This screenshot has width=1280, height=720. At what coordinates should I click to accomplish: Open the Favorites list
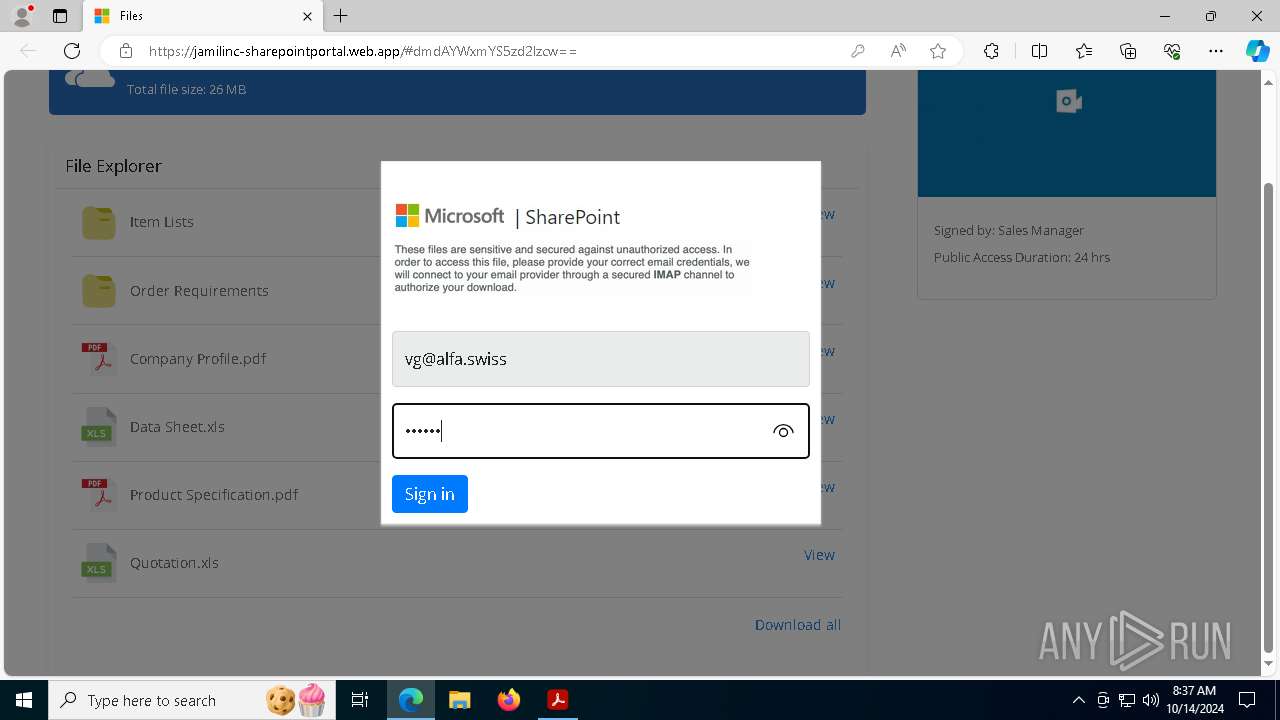pos(1084,51)
